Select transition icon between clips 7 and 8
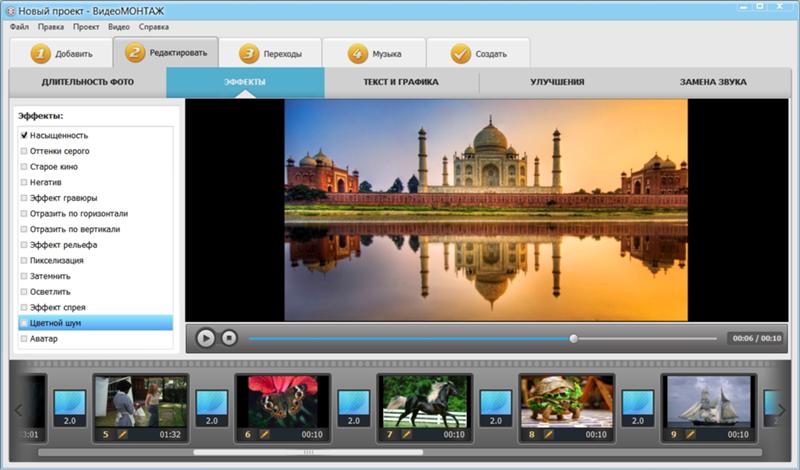800x470 pixels. click(x=496, y=408)
